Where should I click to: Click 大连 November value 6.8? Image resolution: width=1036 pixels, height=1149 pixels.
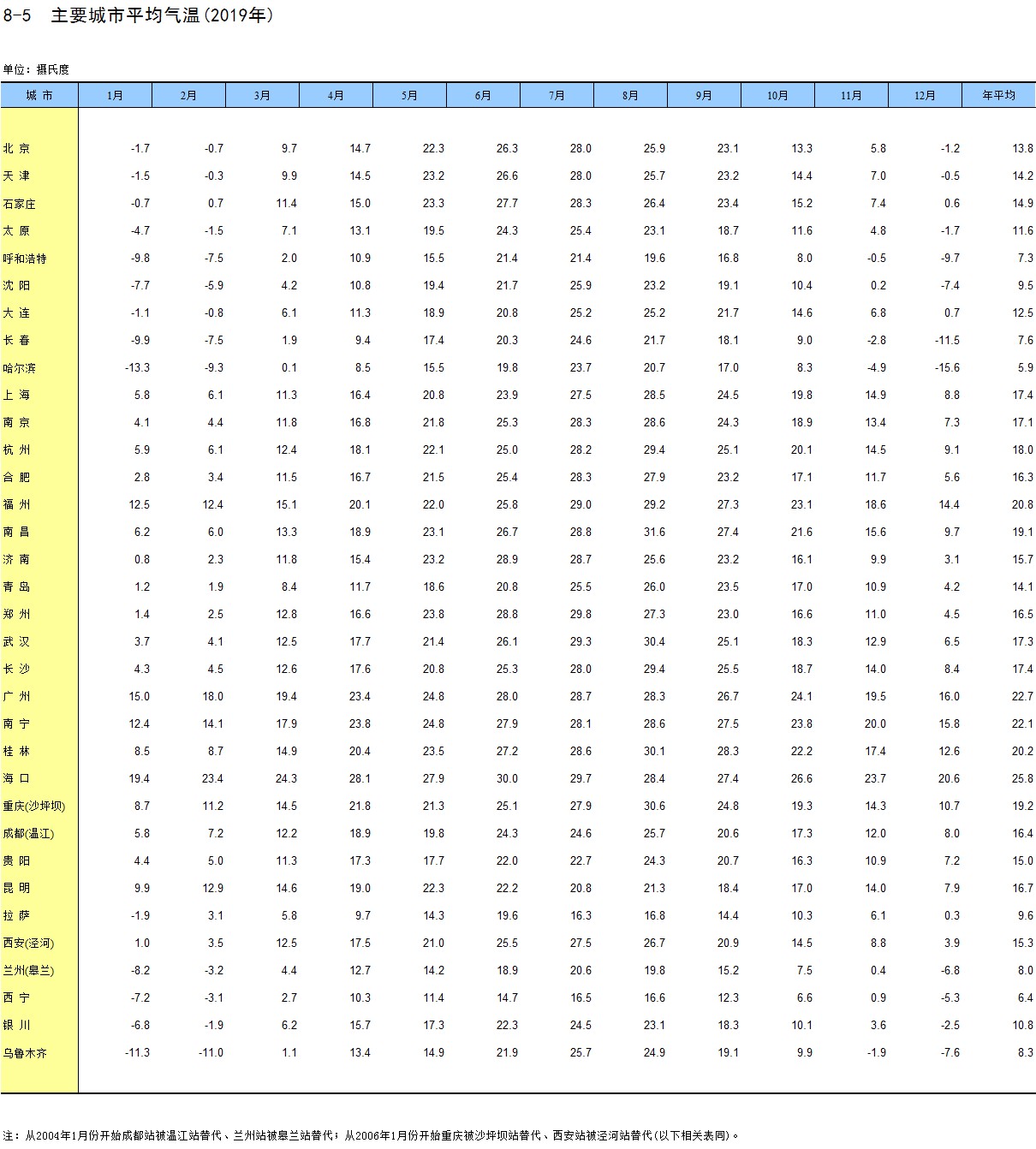tap(878, 313)
